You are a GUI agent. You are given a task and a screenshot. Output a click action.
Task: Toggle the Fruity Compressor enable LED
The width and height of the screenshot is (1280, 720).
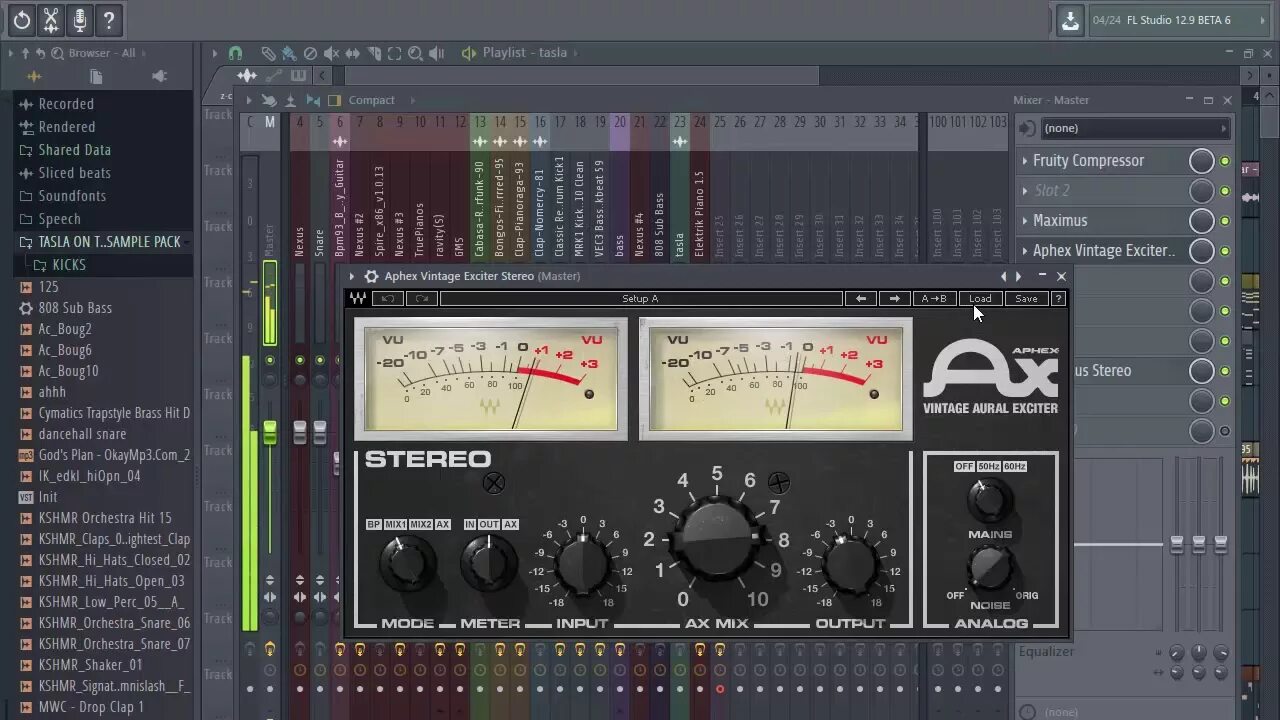pos(1224,161)
